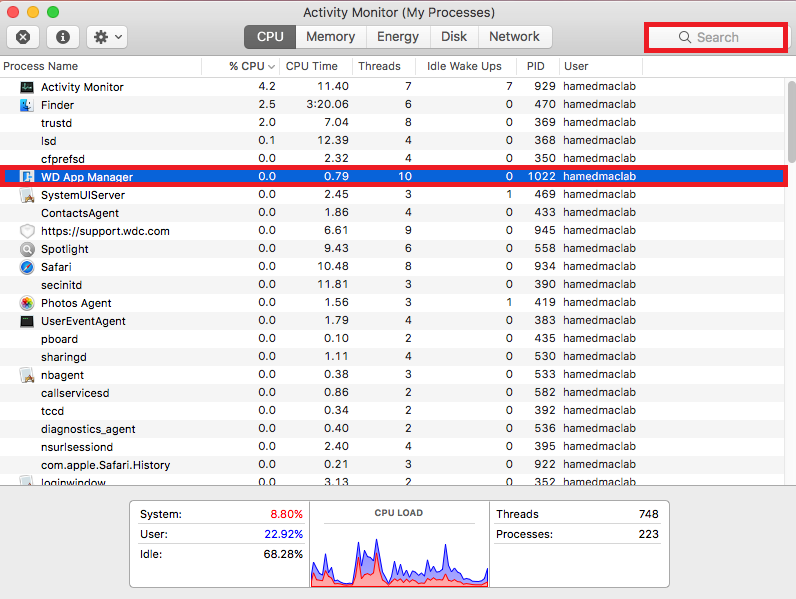The width and height of the screenshot is (796, 599).
Task: Select the Spotlight process icon
Action: (27, 249)
